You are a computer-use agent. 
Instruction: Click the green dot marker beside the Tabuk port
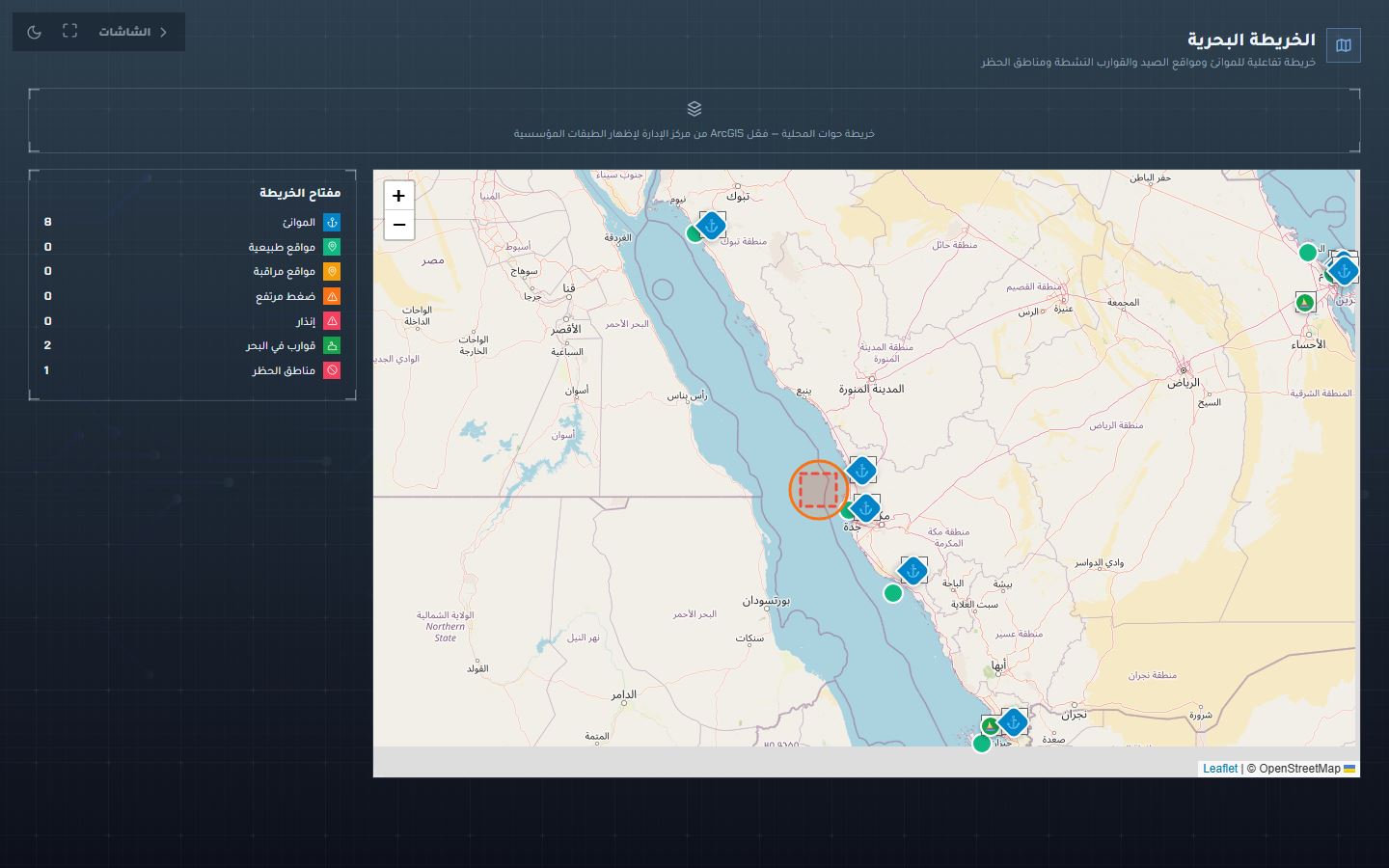[x=694, y=233]
